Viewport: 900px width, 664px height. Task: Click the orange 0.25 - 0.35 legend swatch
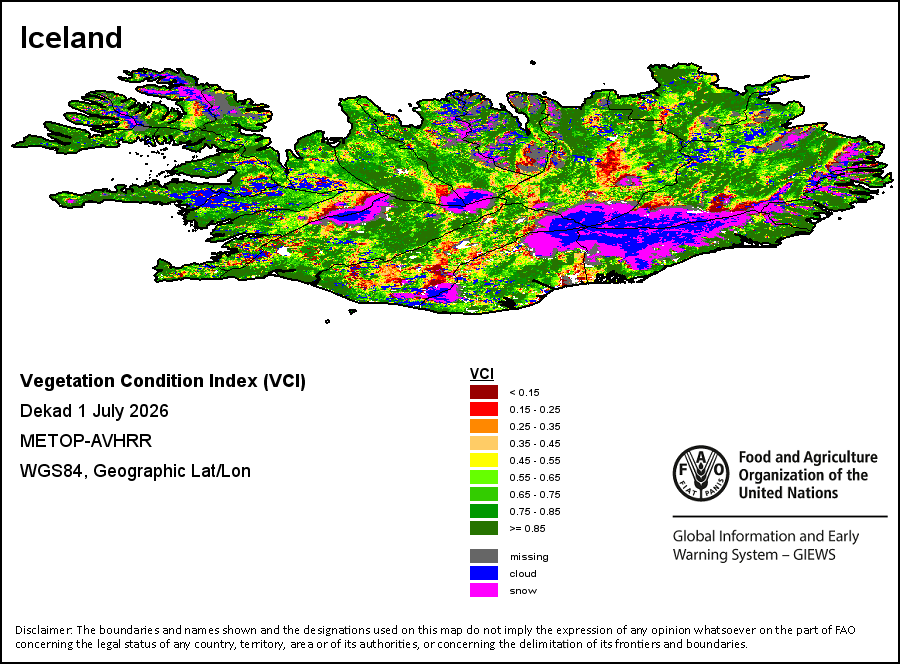(484, 426)
